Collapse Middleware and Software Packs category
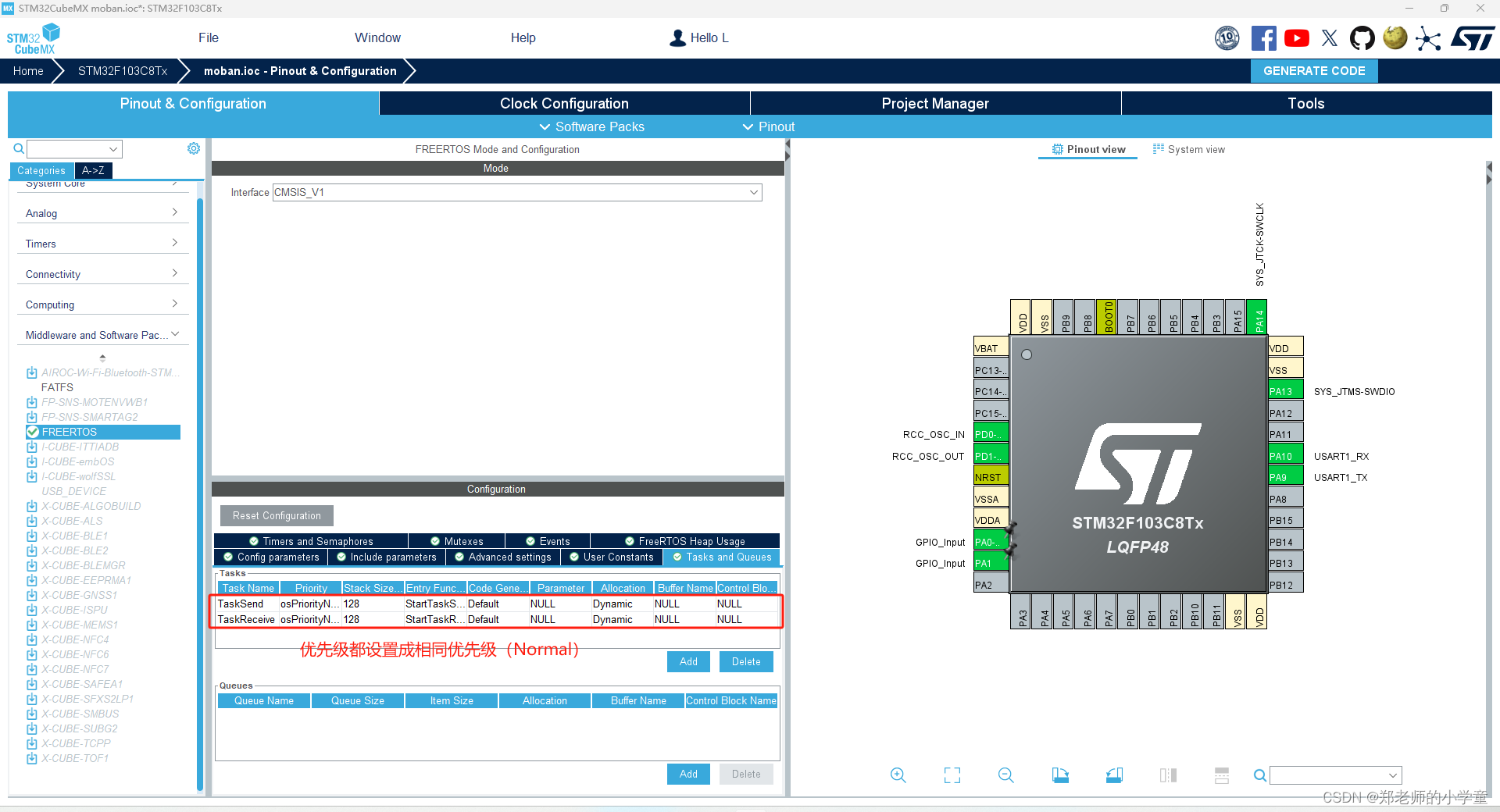 click(x=102, y=335)
